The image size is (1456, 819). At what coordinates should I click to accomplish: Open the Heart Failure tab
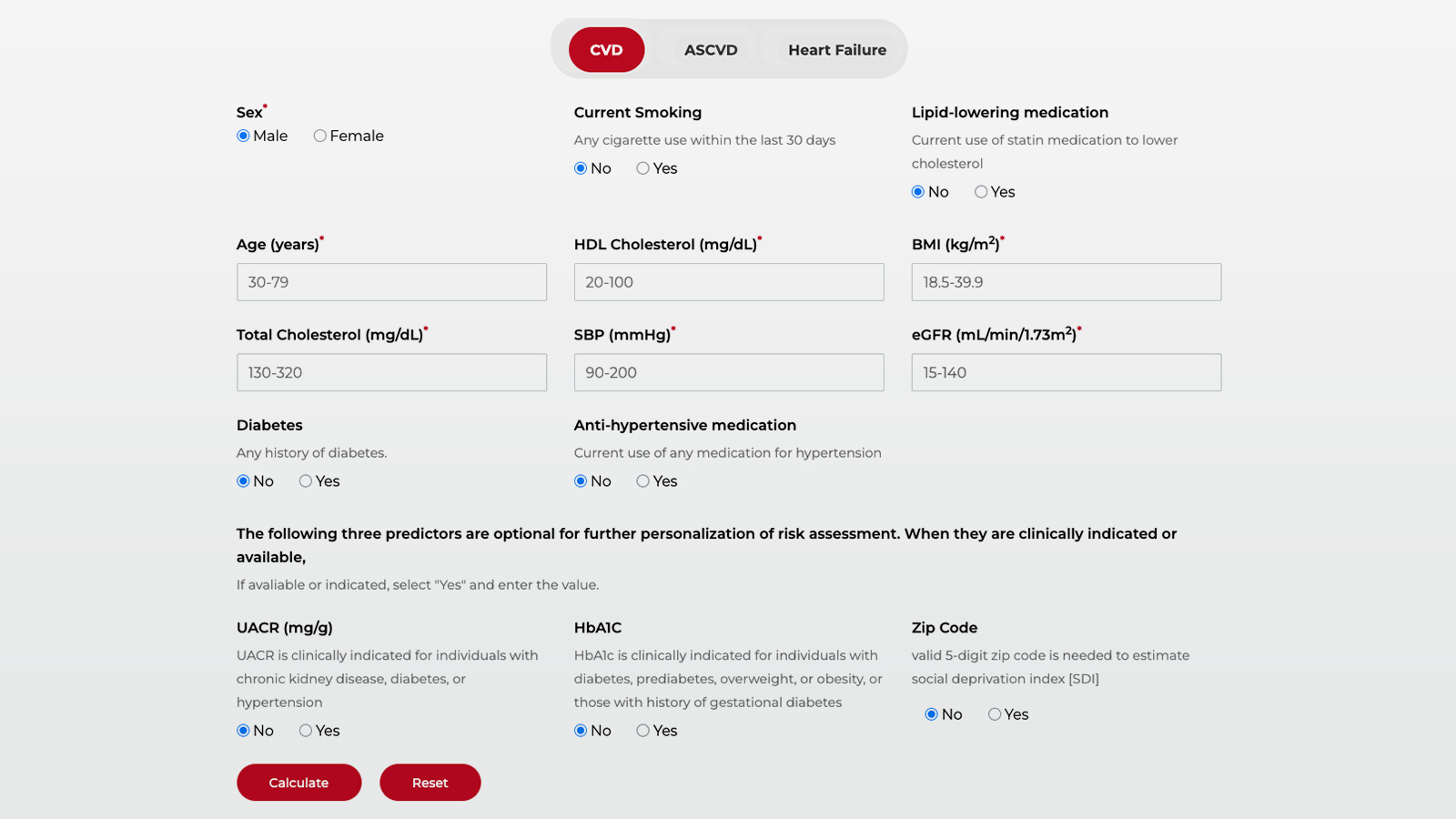tap(836, 50)
